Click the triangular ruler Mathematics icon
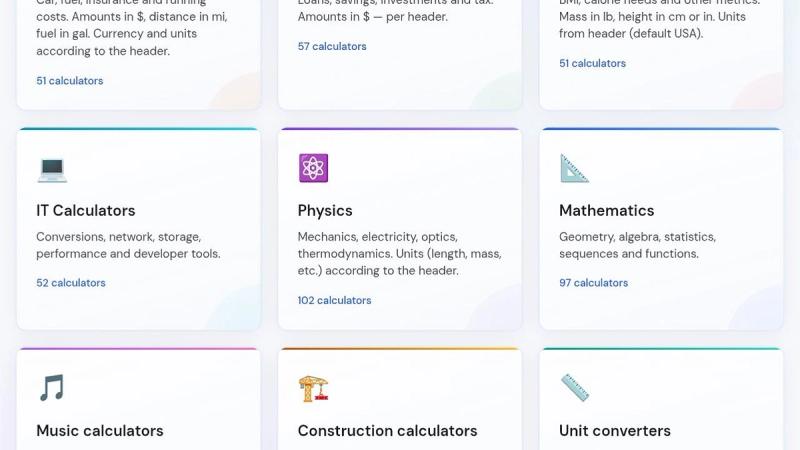Screen dimensions: 800x450 [574, 168]
